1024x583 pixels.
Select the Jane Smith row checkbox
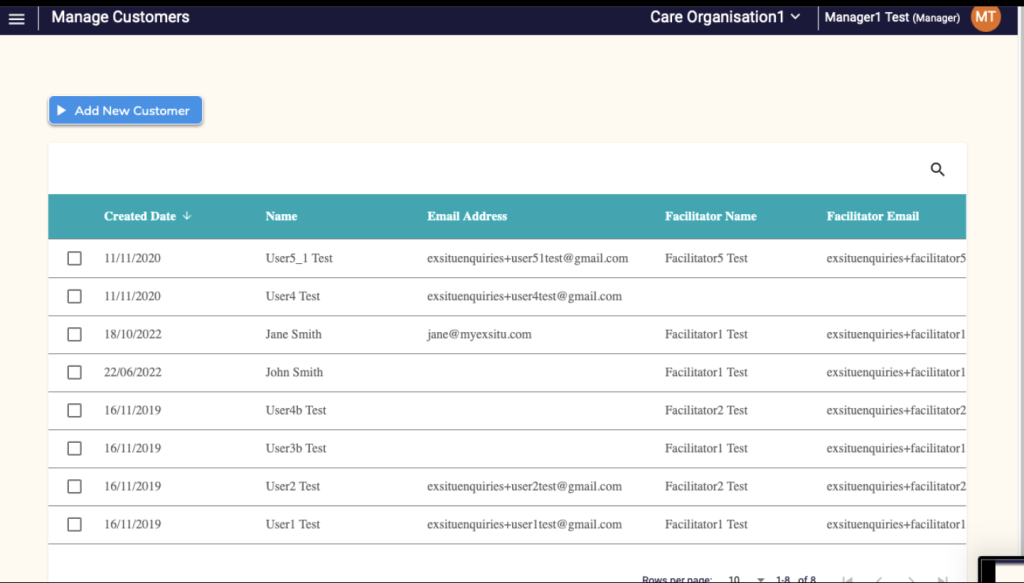[75, 335]
